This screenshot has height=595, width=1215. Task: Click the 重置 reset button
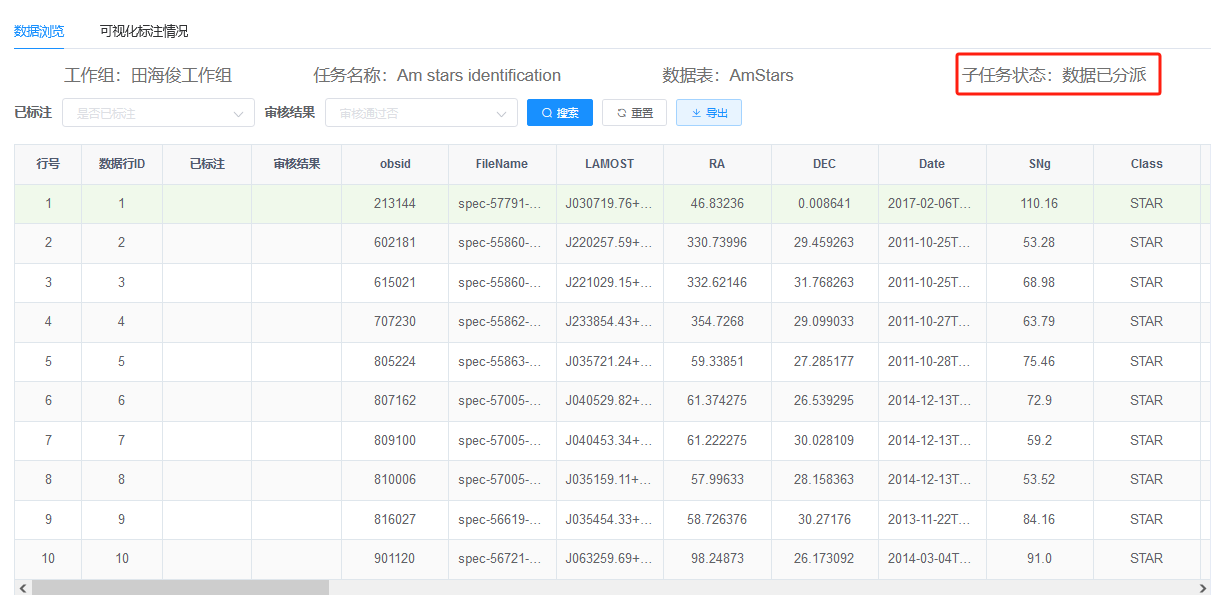point(634,113)
